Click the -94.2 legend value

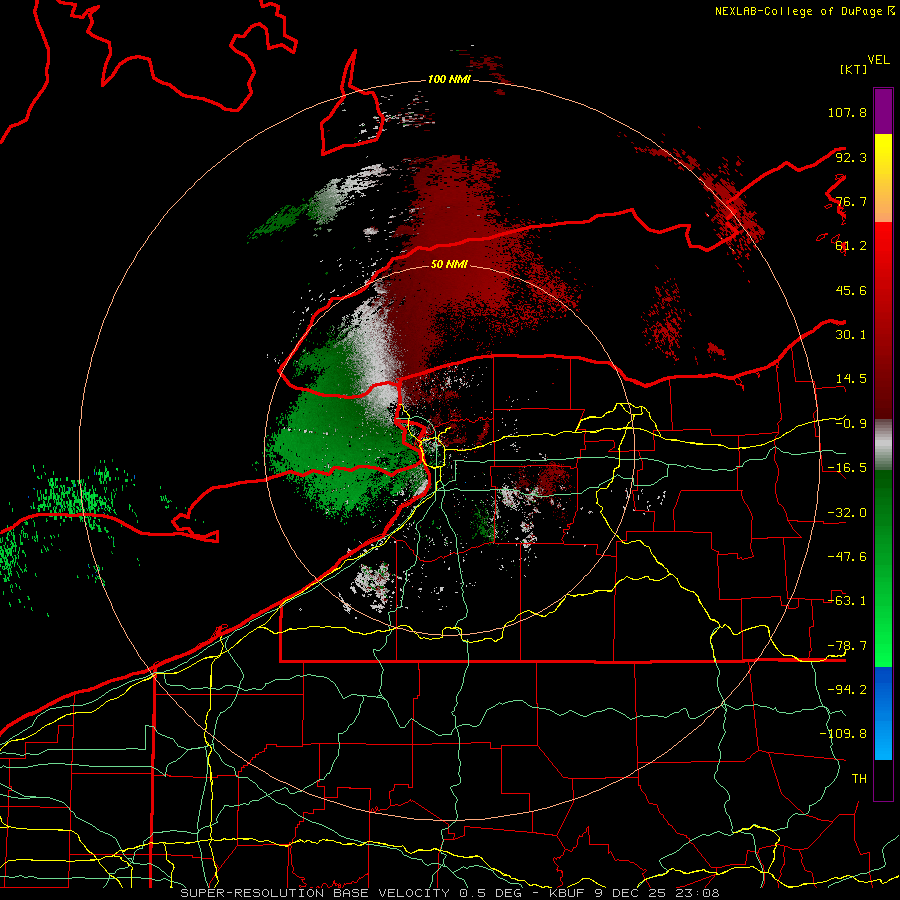tap(847, 689)
